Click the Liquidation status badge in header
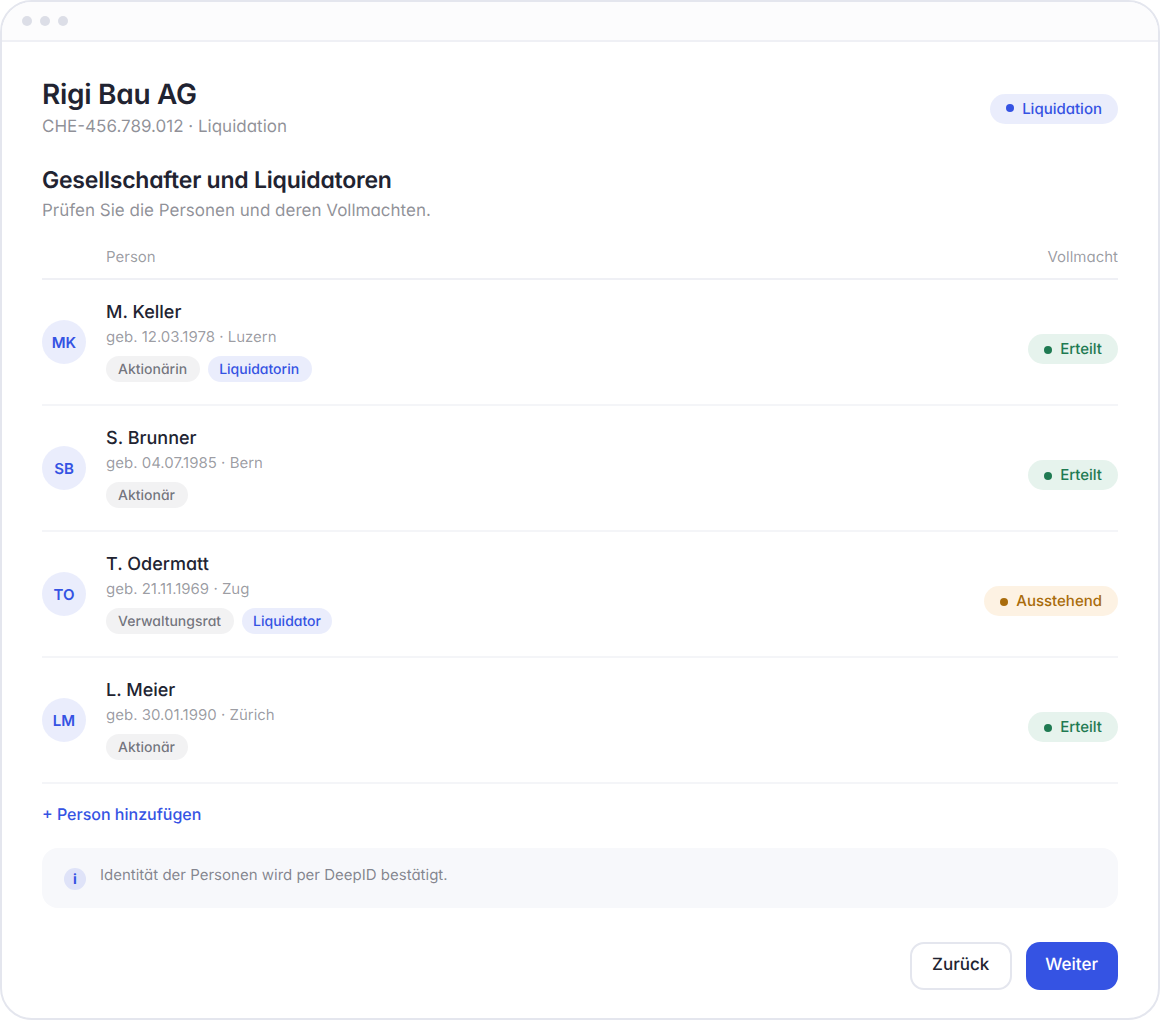1160x1020 pixels. click(1053, 109)
